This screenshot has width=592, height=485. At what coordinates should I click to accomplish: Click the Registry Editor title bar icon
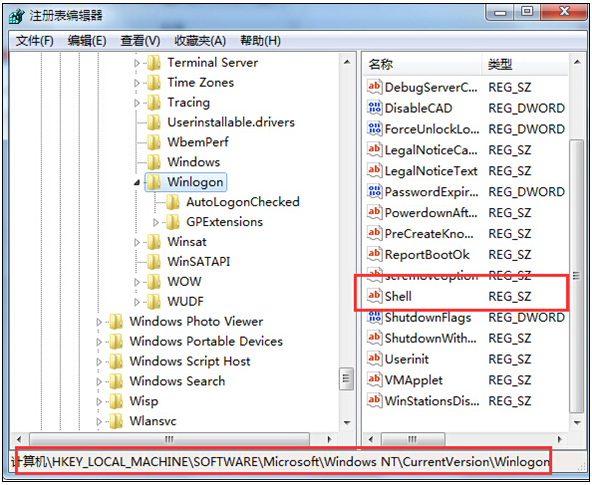tap(17, 16)
